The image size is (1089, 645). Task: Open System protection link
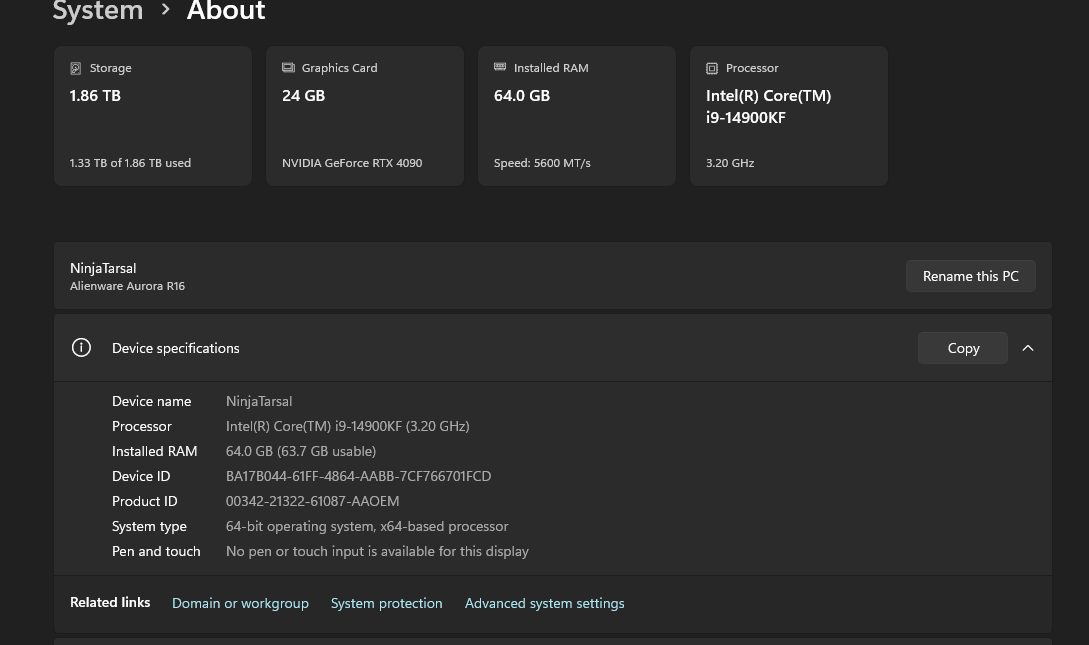(386, 603)
